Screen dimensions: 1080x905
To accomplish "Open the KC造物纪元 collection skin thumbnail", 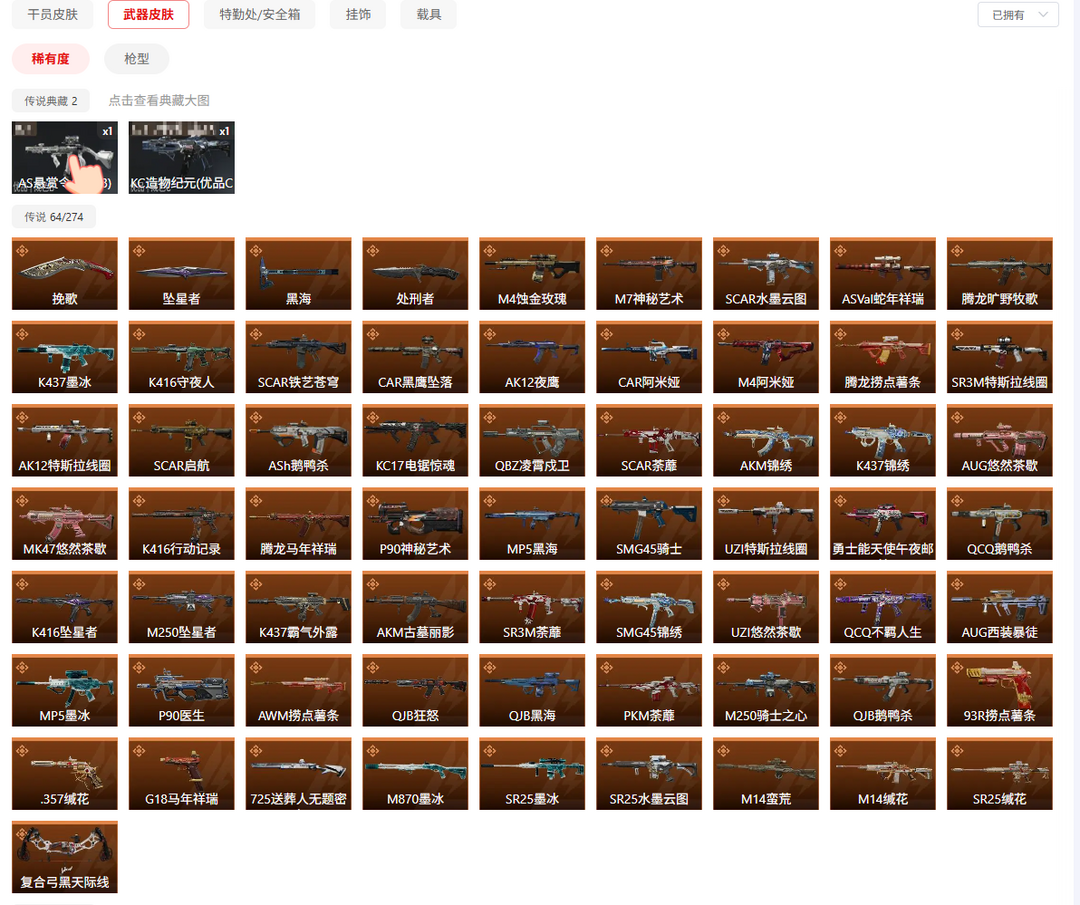I will click(182, 158).
